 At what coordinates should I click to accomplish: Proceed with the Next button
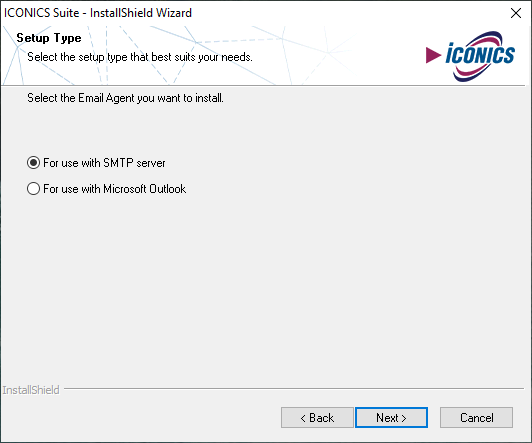[x=391, y=418]
